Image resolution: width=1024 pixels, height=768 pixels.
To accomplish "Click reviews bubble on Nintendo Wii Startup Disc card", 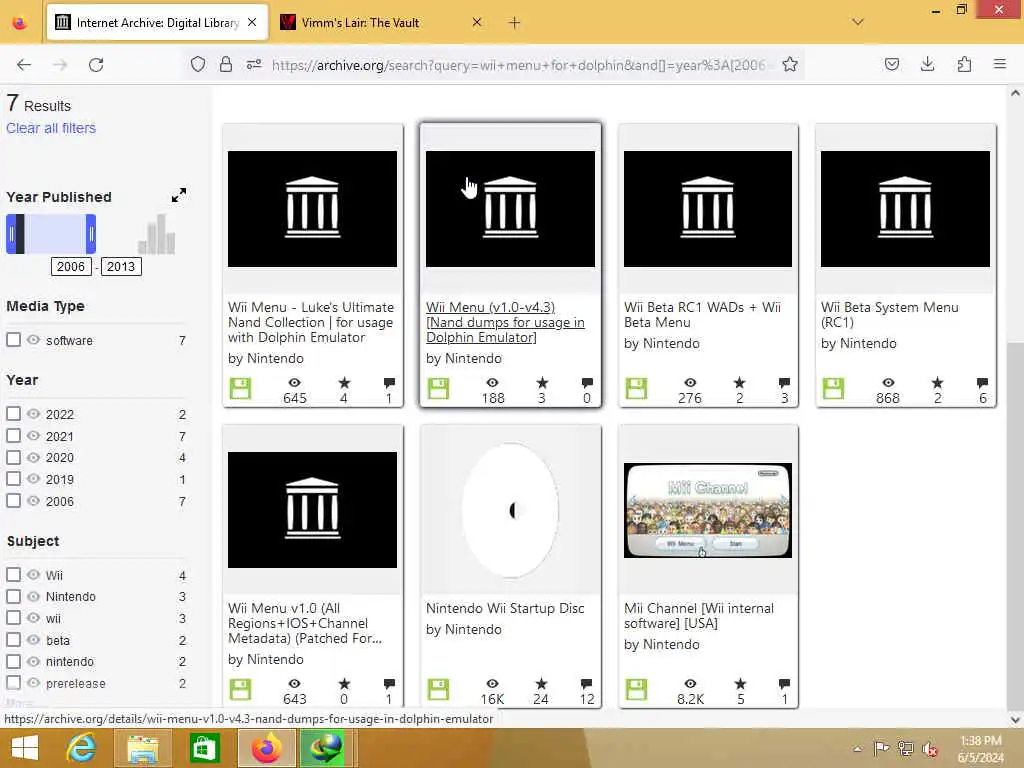I will click(x=586, y=684).
